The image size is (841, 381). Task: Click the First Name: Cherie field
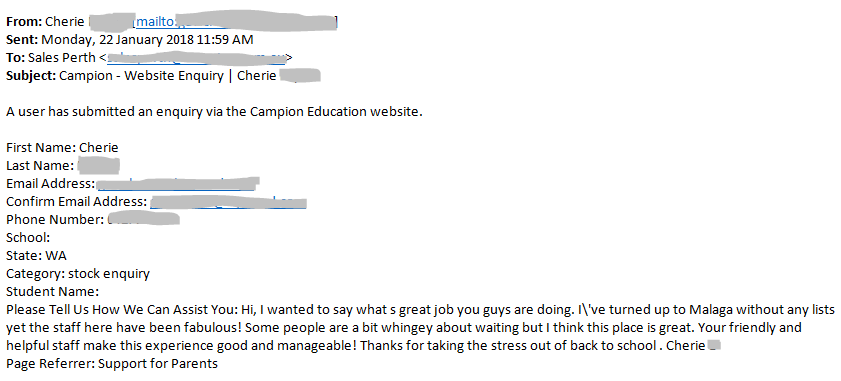coord(62,148)
